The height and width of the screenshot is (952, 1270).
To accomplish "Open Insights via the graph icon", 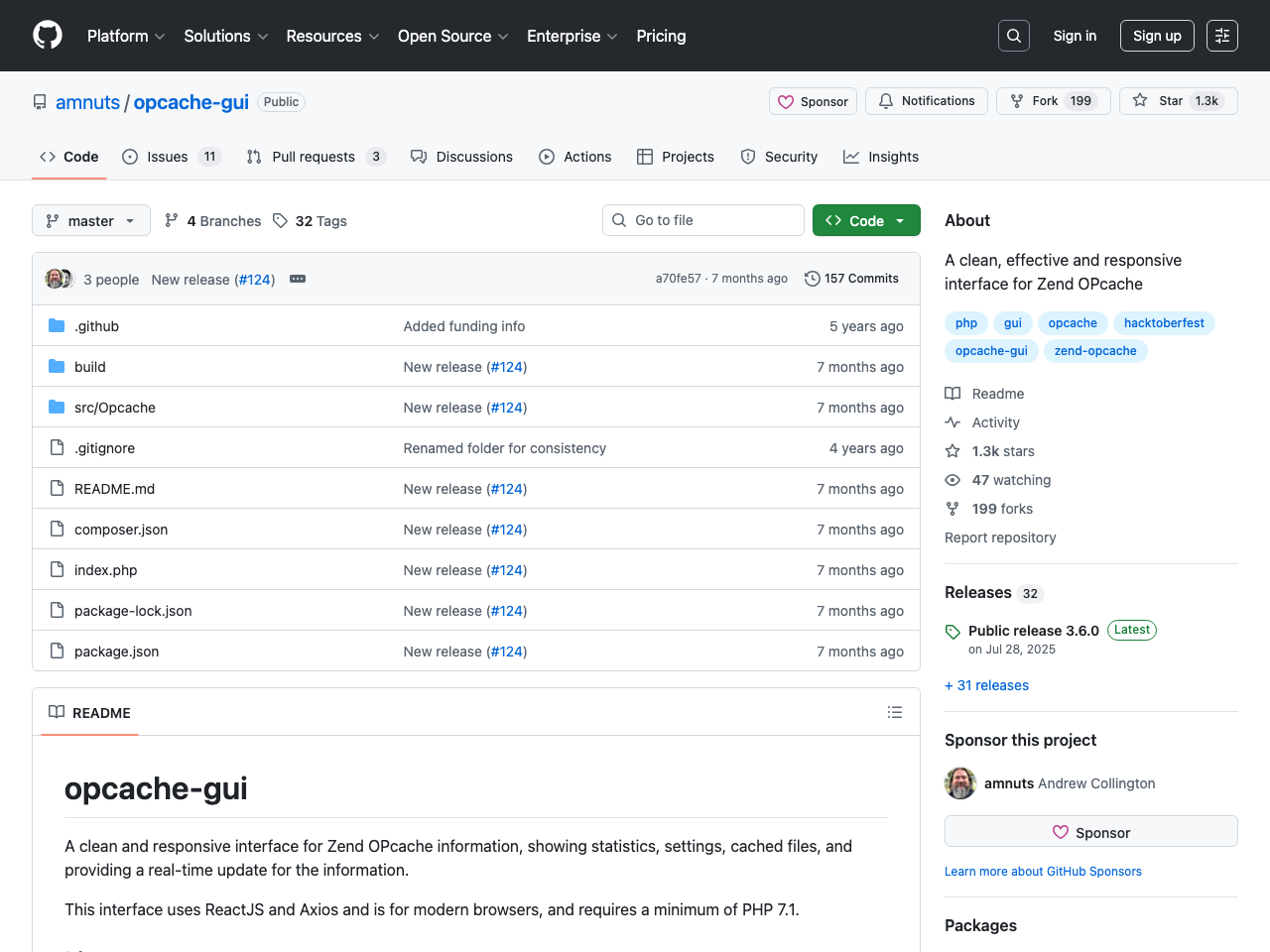I will [x=850, y=157].
